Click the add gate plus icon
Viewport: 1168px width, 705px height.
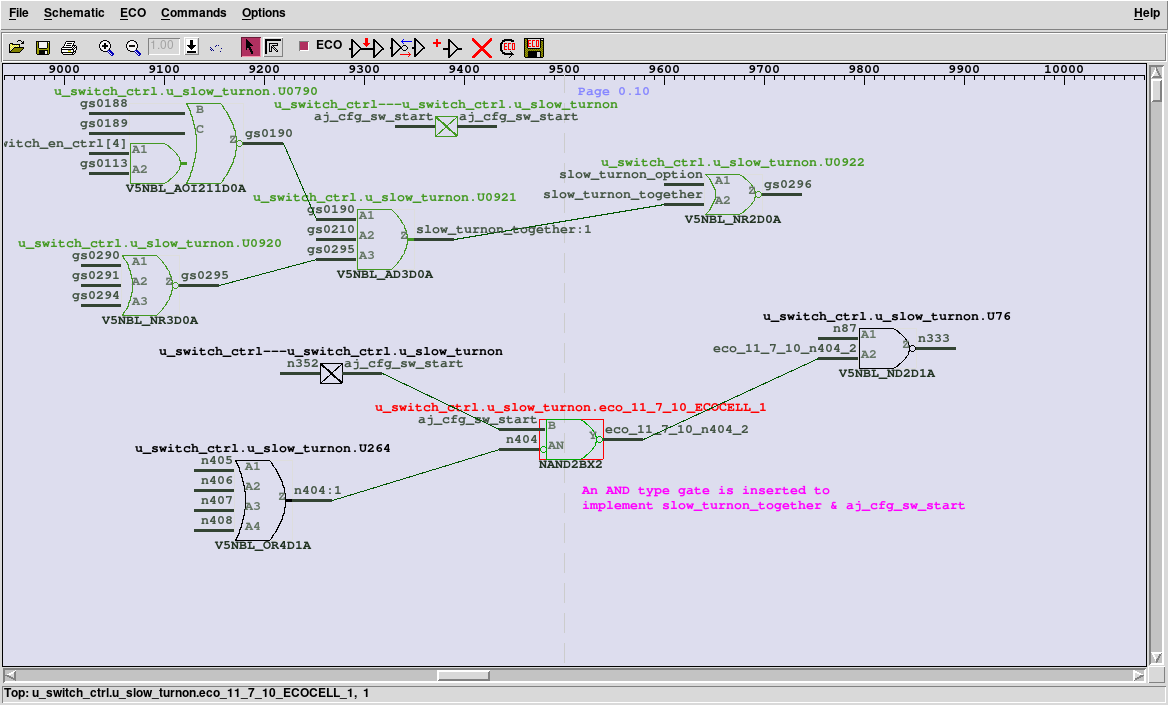446,47
